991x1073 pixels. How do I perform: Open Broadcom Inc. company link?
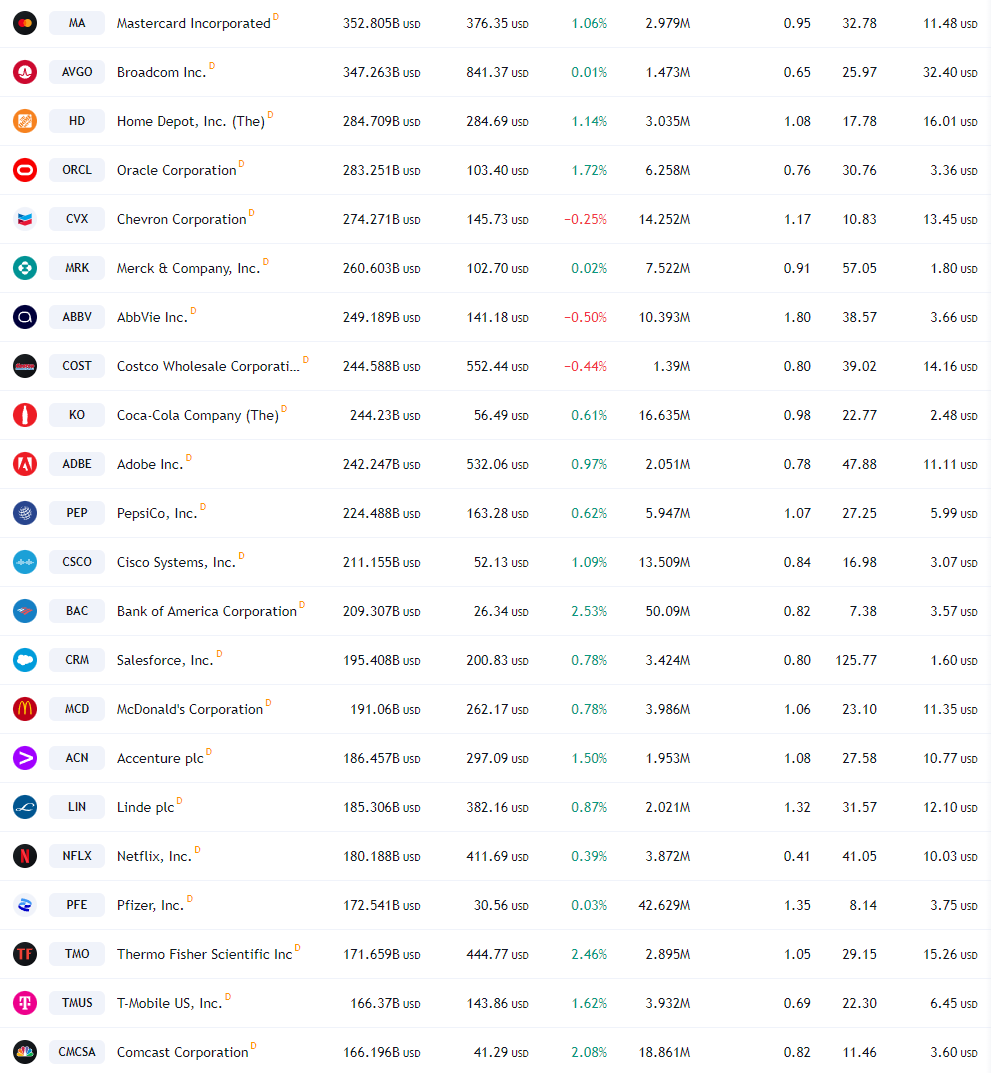tap(162, 72)
